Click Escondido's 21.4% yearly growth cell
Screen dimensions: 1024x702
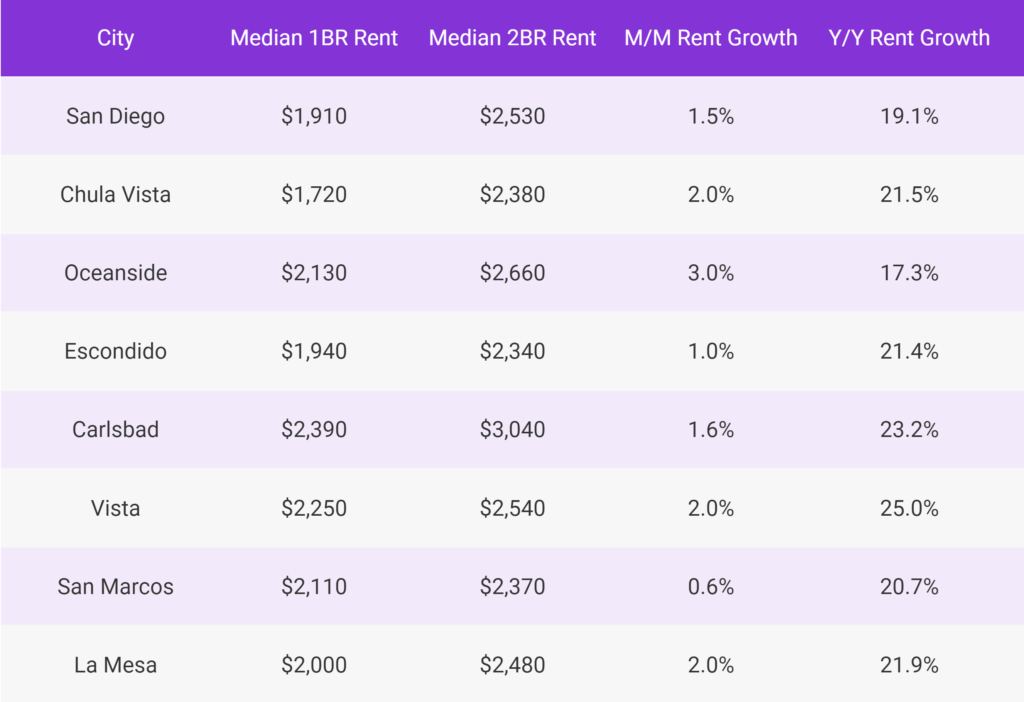tap(909, 352)
